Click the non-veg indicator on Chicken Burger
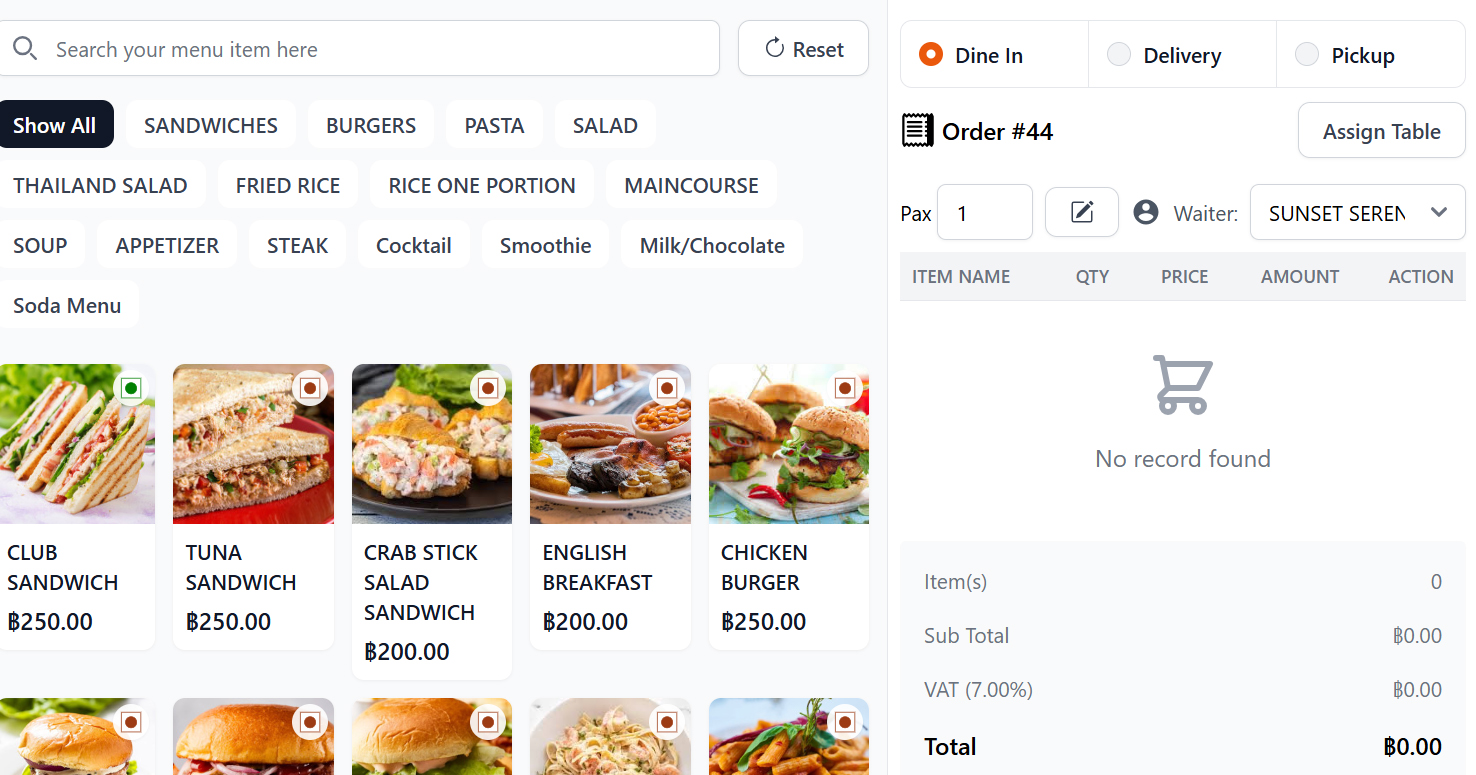This screenshot has height=775, width=1476. (x=845, y=388)
